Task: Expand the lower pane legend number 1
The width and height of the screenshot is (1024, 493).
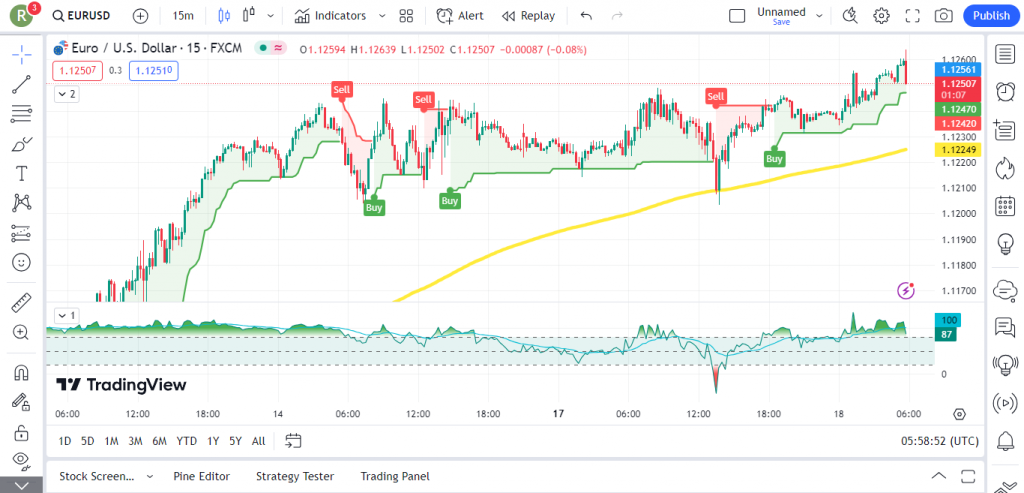Action: click(x=66, y=315)
